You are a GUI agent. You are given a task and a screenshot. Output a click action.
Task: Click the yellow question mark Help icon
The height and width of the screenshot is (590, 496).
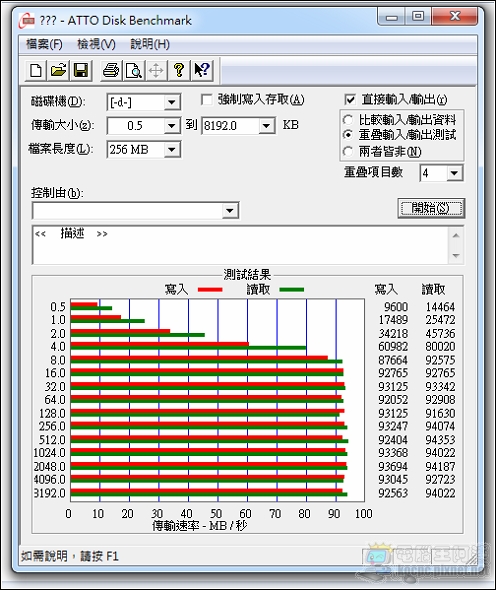[179, 70]
